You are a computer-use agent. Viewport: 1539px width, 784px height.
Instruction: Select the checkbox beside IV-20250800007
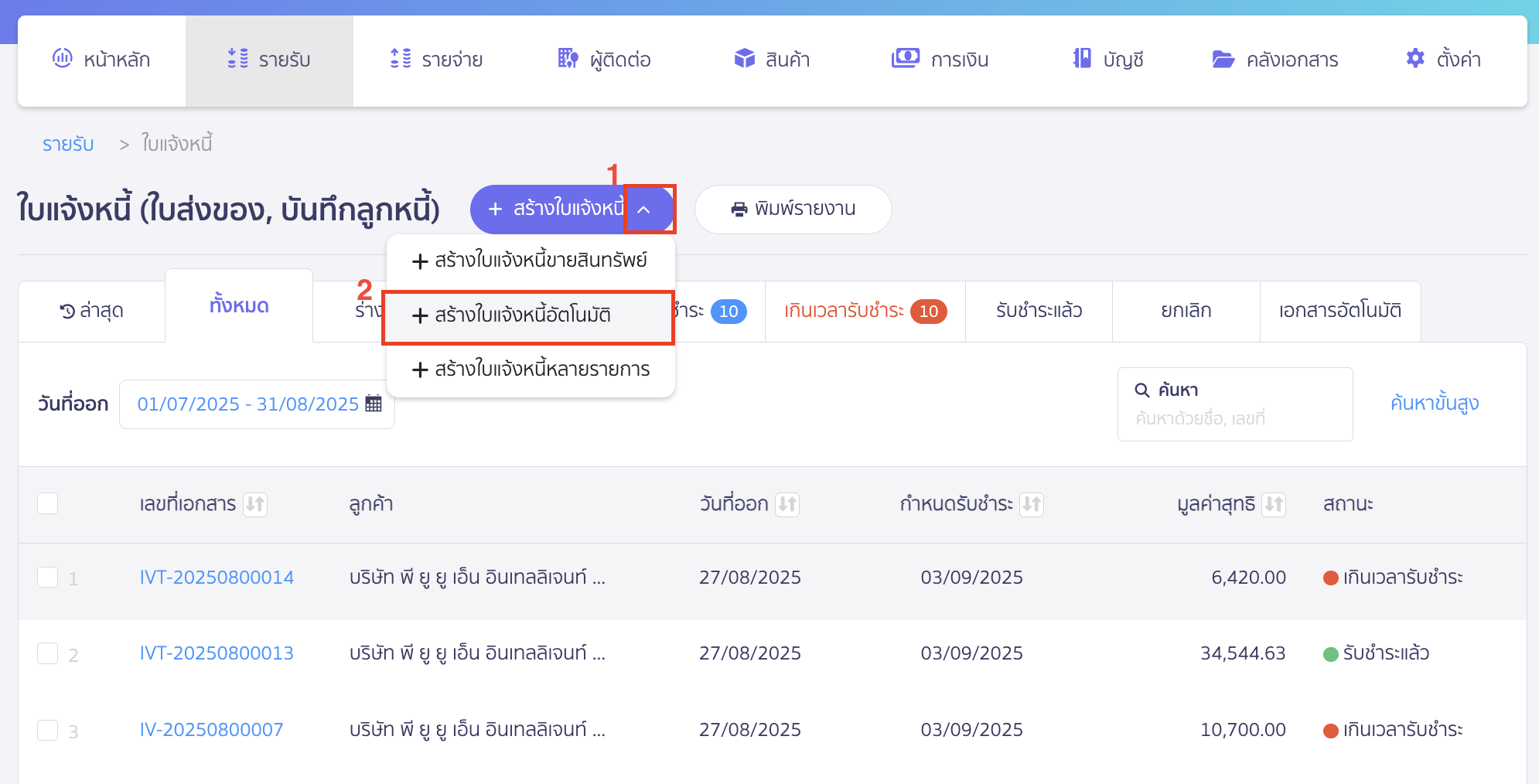[x=47, y=730]
